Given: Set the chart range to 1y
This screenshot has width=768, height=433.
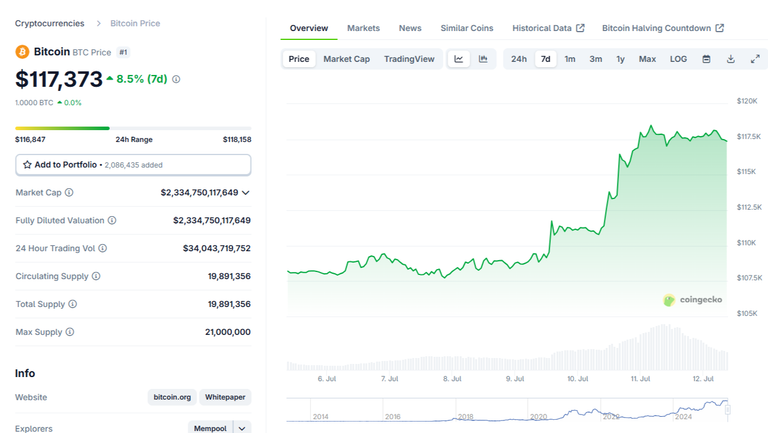Looking at the screenshot, I should pyautogui.click(x=621, y=59).
